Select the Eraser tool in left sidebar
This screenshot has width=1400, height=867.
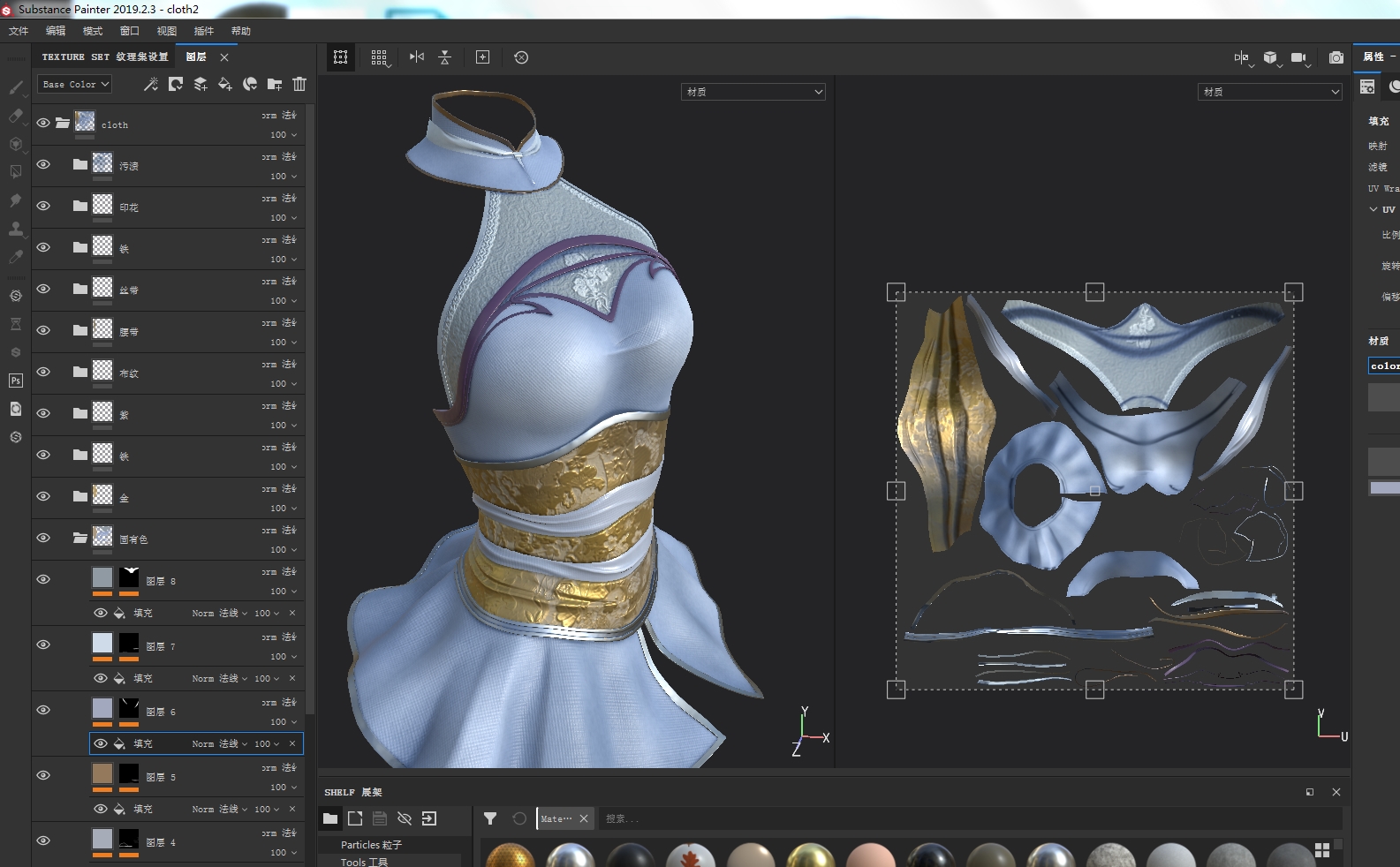coord(16,116)
